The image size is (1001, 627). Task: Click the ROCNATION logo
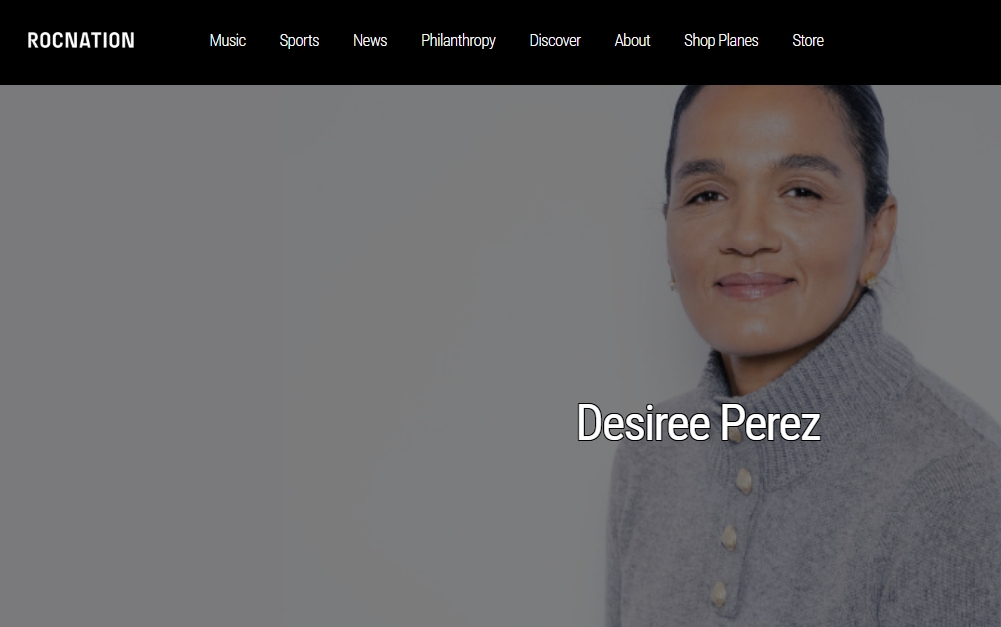coord(81,40)
